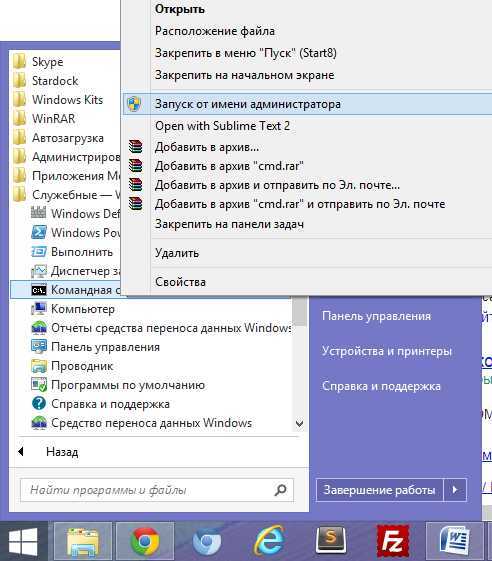Launch Sublime Text from the taskbar
Image resolution: width=492 pixels, height=561 pixels.
[331, 540]
